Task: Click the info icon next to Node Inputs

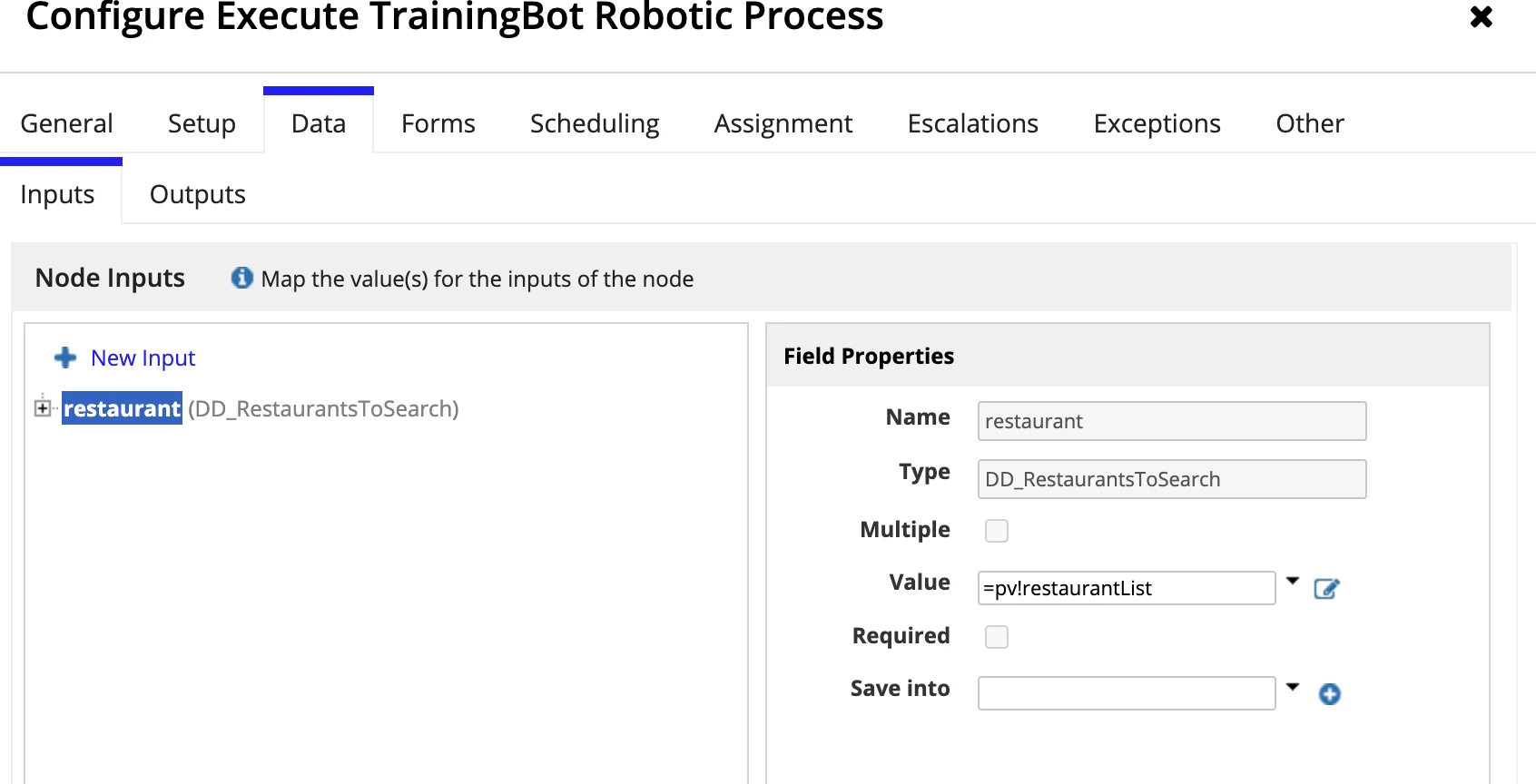Action: pos(241,278)
